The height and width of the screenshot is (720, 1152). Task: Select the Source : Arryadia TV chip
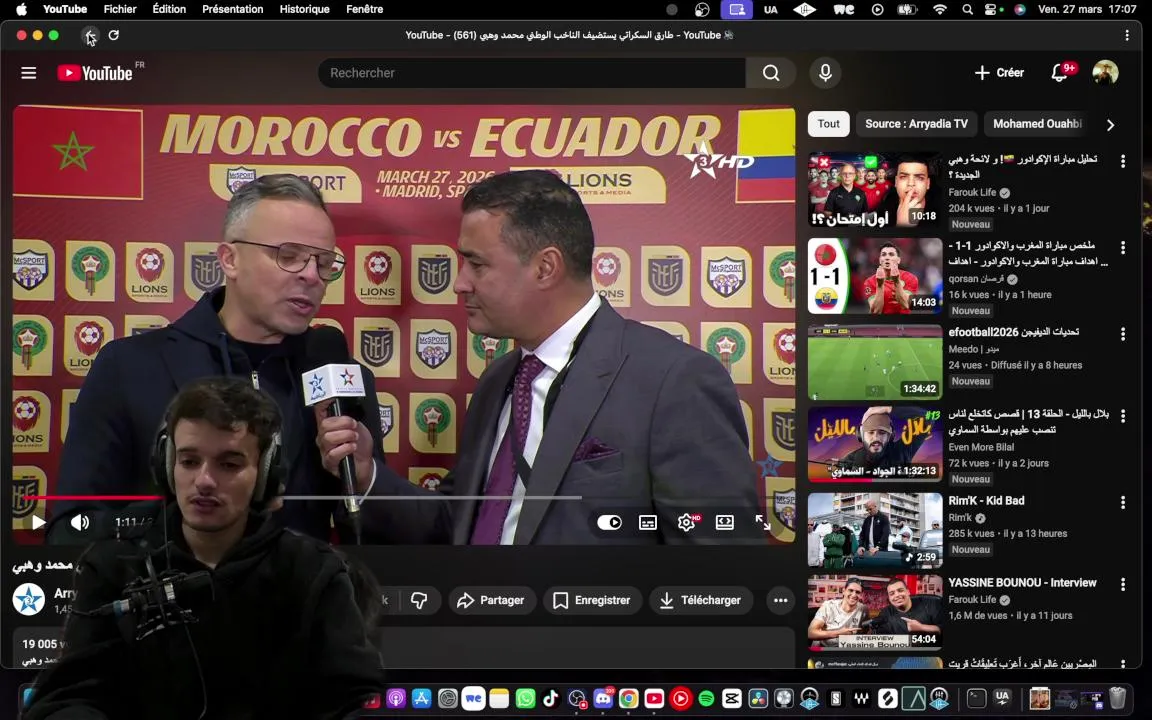tap(916, 124)
